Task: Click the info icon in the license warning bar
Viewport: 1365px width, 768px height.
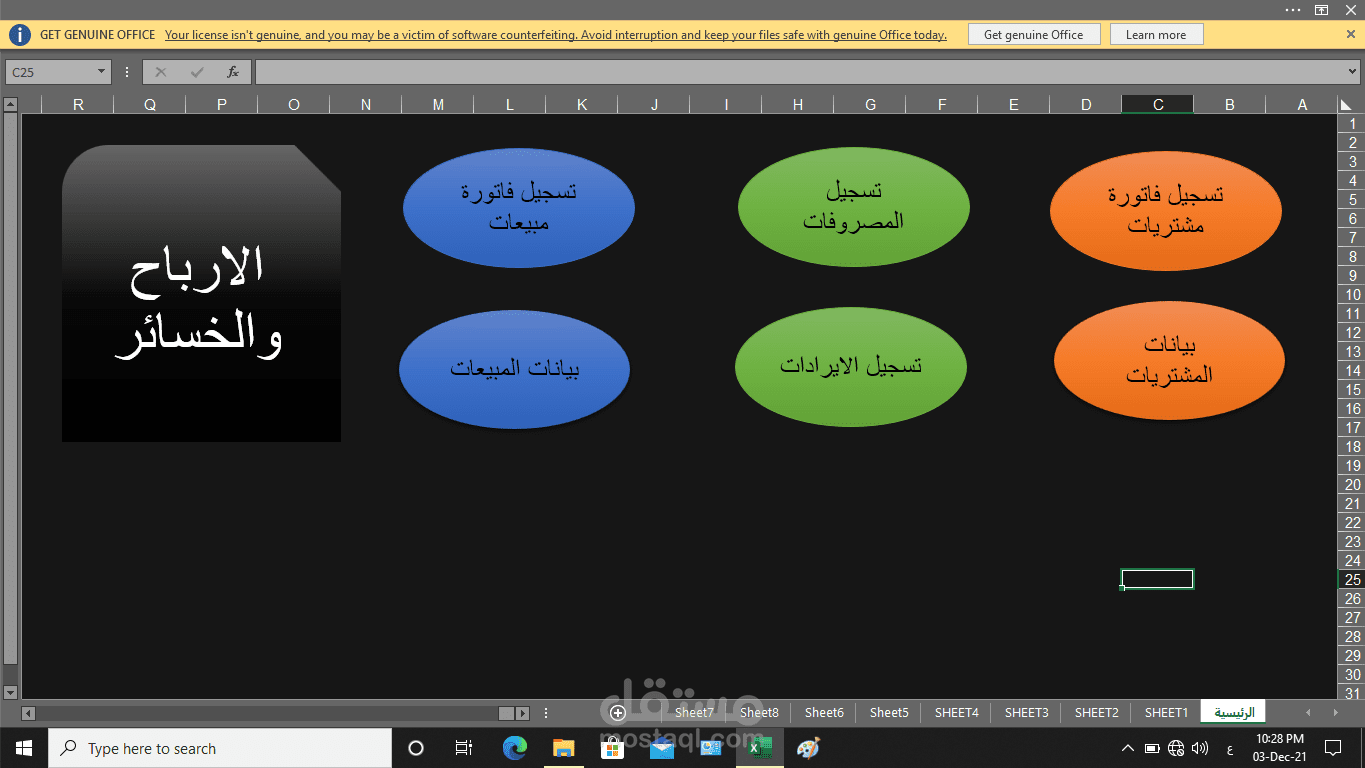Action: coord(20,35)
